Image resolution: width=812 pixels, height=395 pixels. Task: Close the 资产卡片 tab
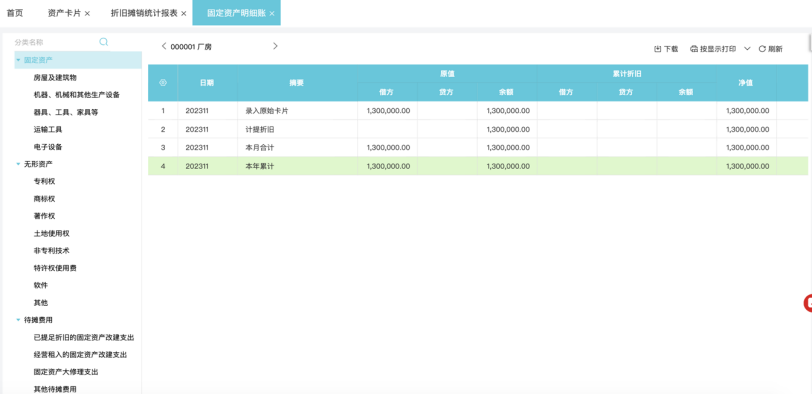click(87, 13)
